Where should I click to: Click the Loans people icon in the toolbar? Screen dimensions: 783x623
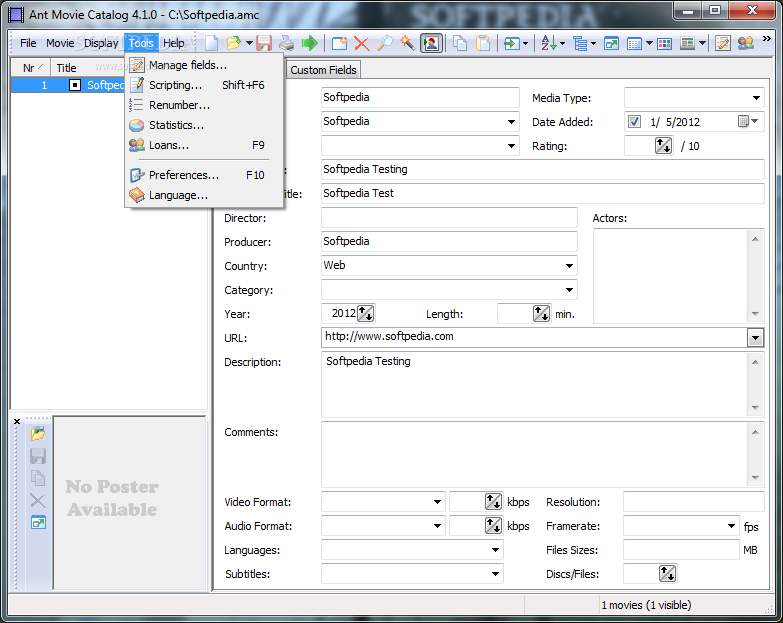pos(746,43)
